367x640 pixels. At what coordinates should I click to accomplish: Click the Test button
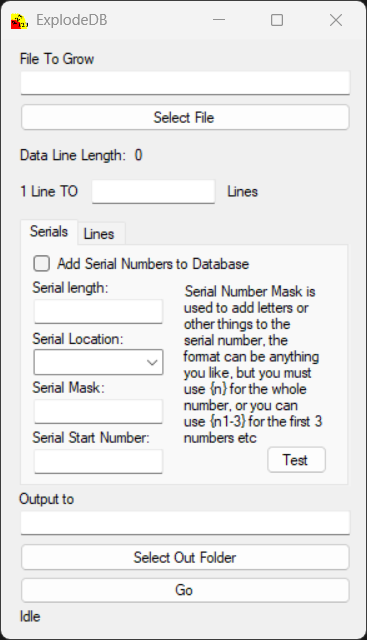pos(296,460)
